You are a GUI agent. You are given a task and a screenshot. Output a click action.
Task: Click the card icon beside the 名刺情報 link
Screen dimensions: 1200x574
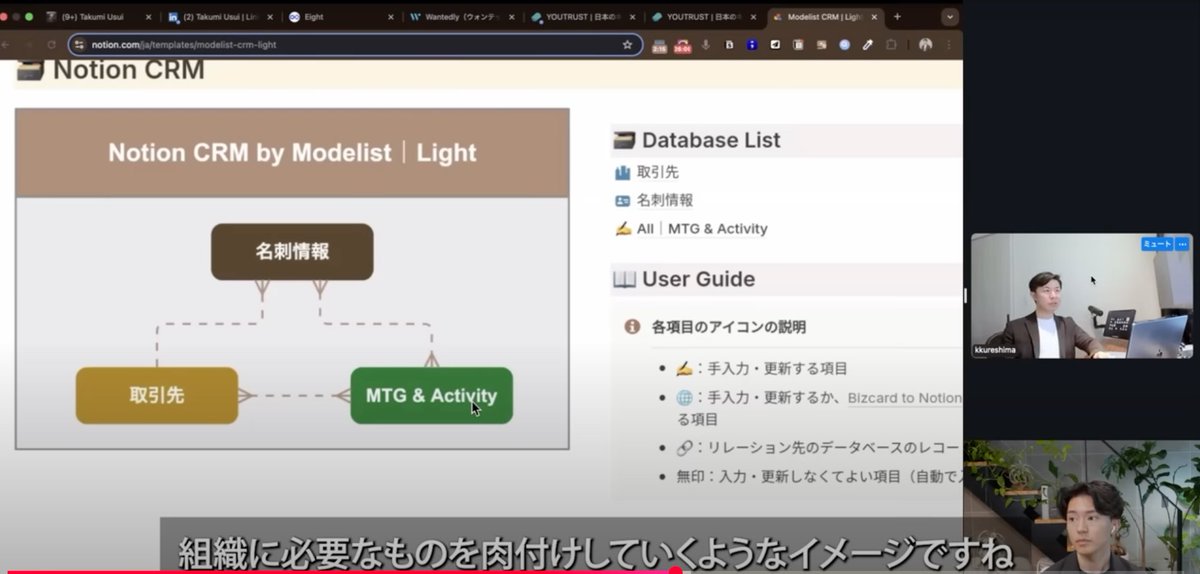[x=623, y=200]
